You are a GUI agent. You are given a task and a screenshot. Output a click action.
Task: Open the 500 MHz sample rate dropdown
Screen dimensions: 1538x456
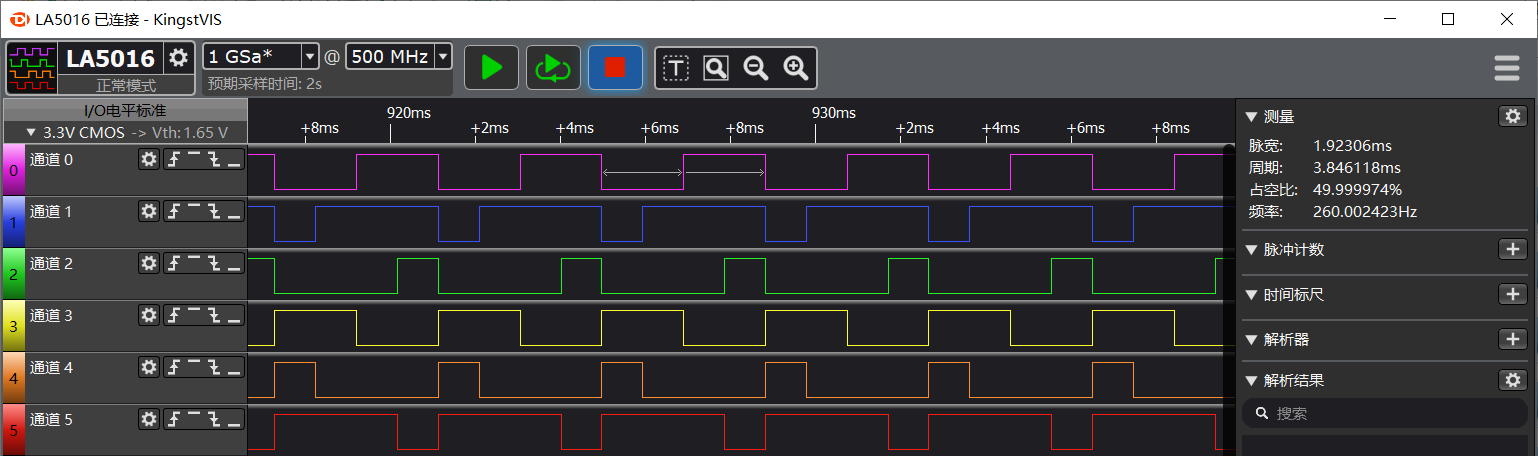click(x=443, y=57)
